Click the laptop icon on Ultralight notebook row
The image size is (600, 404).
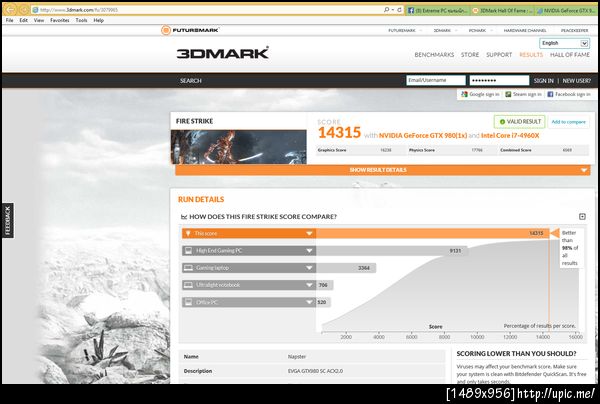188,285
